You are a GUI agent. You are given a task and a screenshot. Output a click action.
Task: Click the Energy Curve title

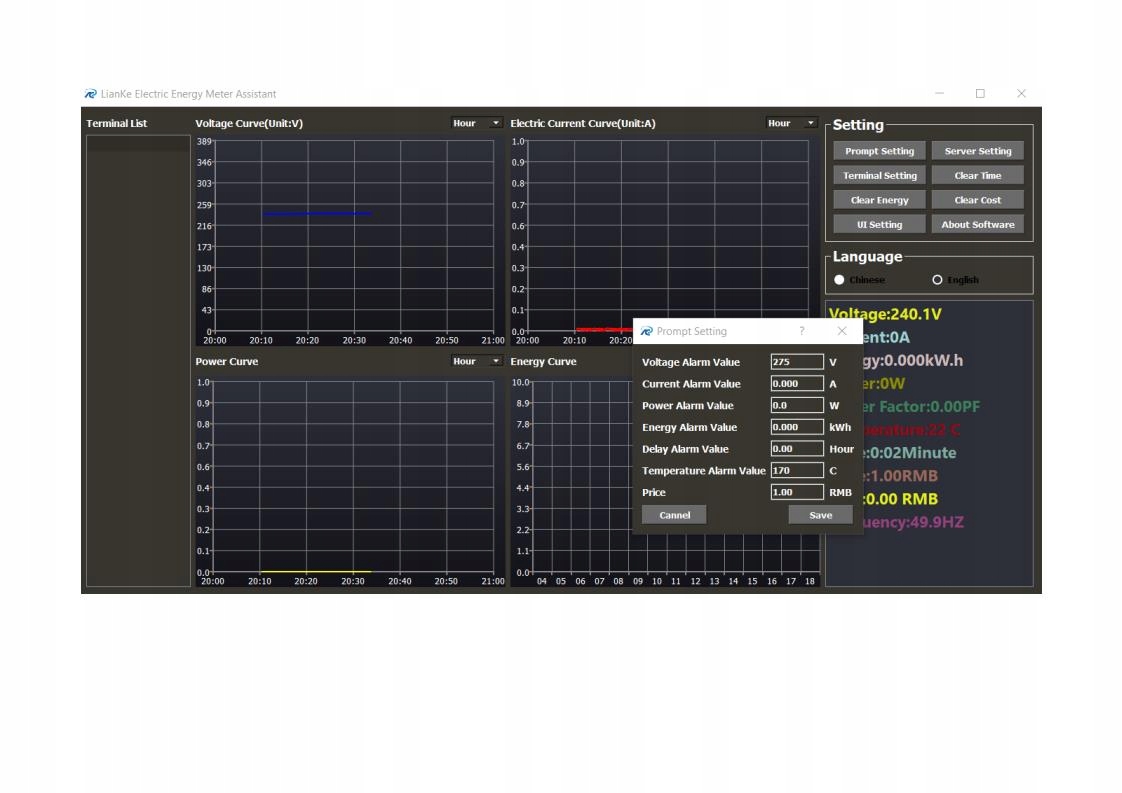tap(543, 361)
